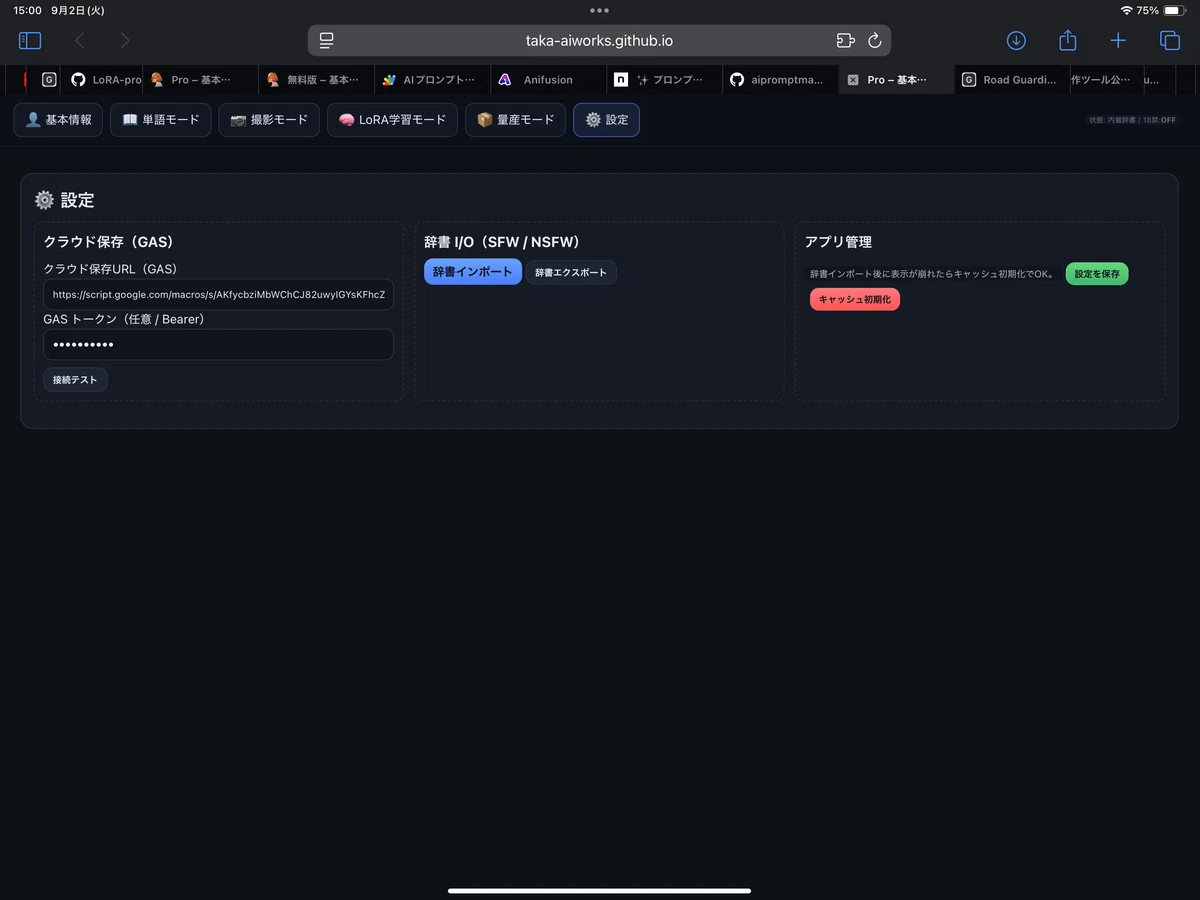Click the 設定 panel heading

click(x=65, y=200)
